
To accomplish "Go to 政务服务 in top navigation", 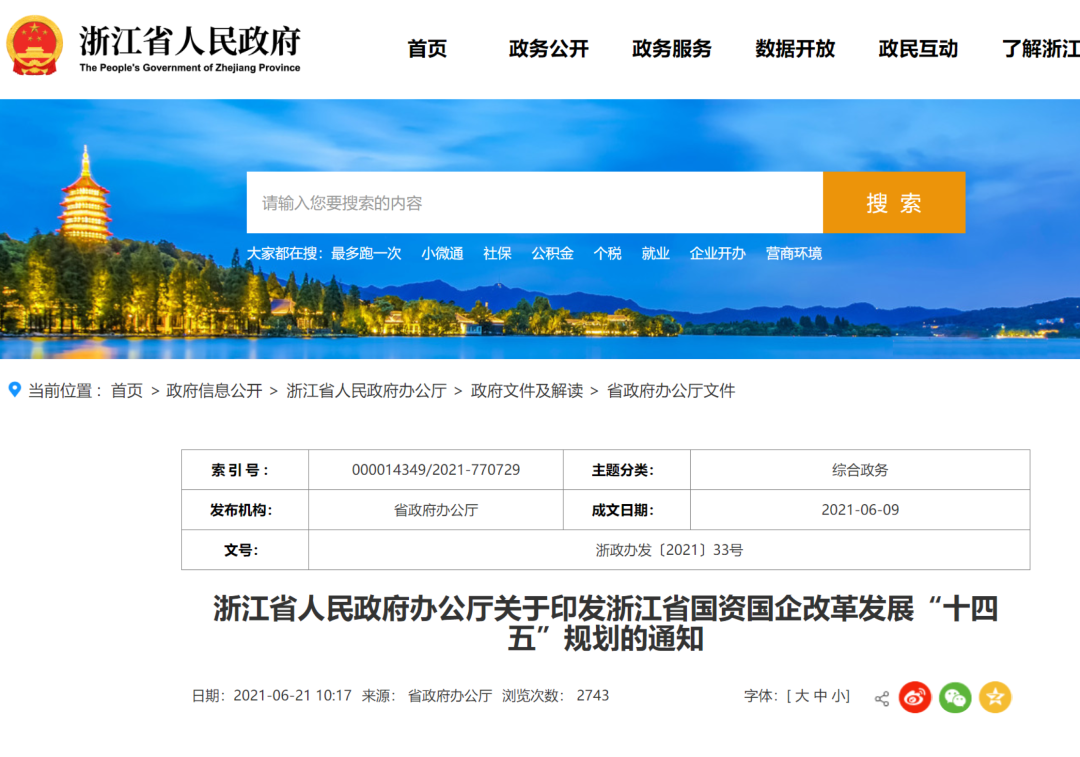I will 672,48.
